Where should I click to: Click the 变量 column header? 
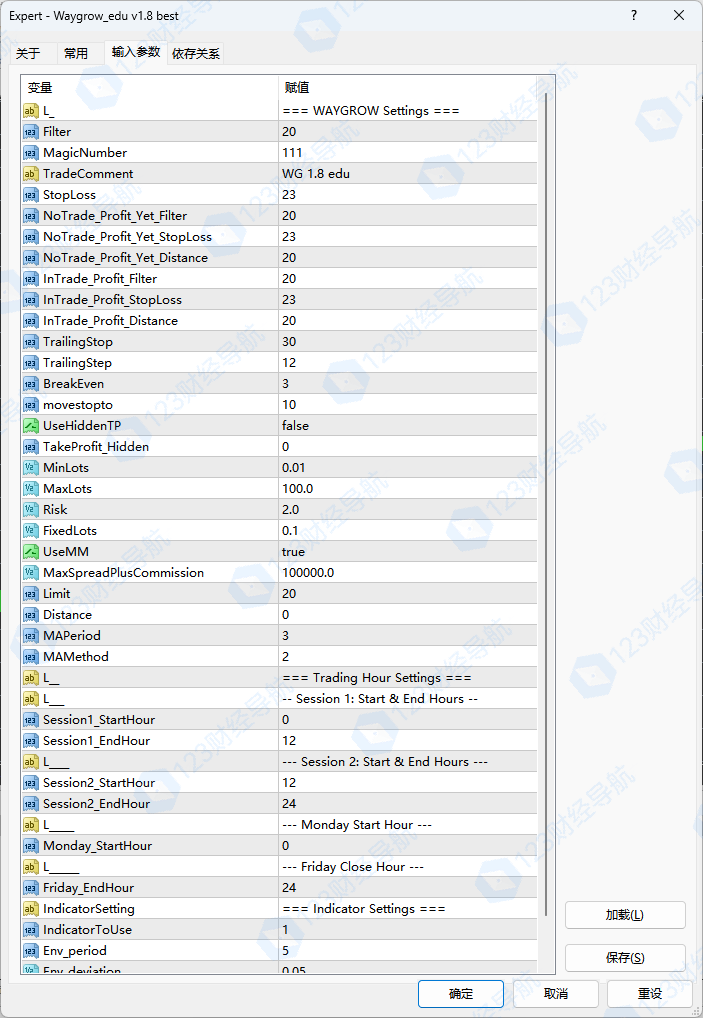150,88
